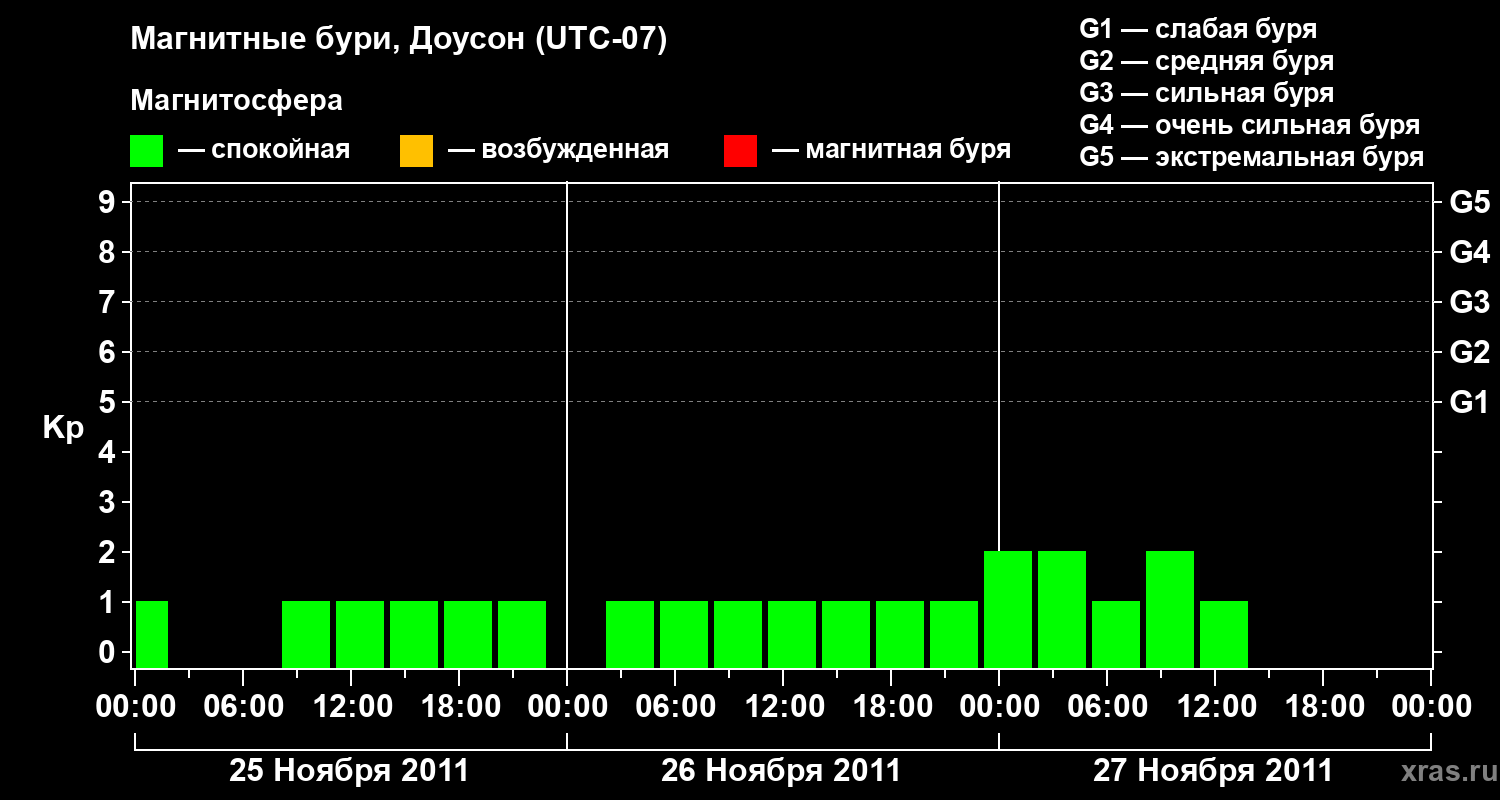Click the red 'магнитная буря' legend swatch

pos(740,151)
